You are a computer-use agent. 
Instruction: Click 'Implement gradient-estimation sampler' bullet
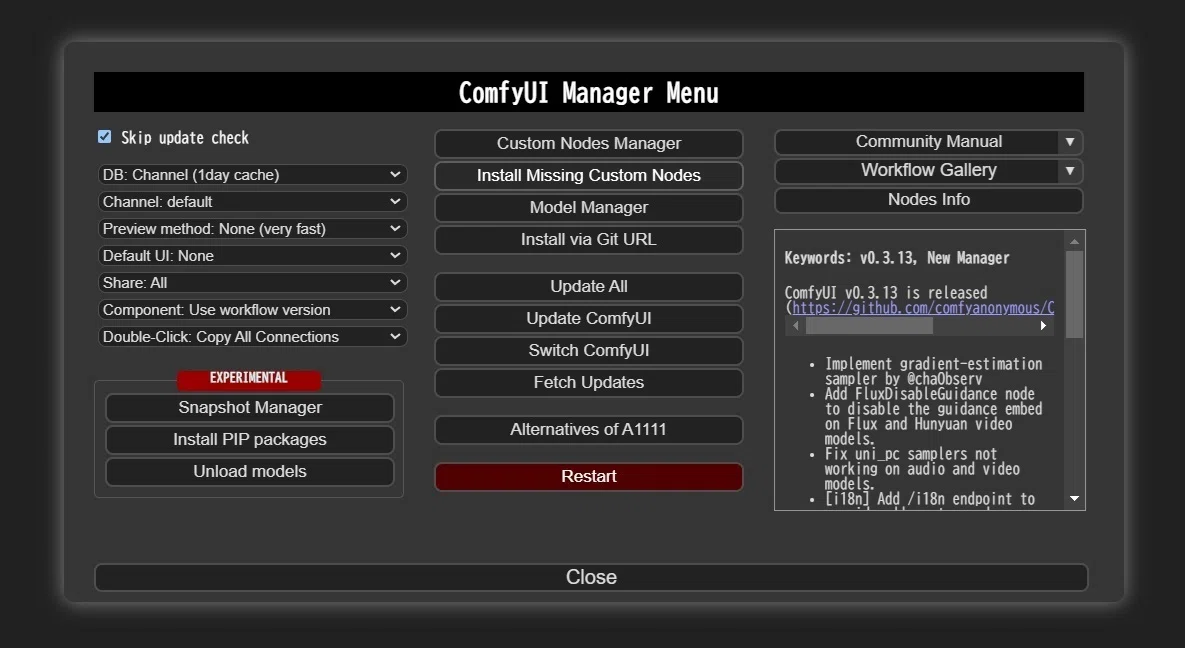tap(933, 371)
